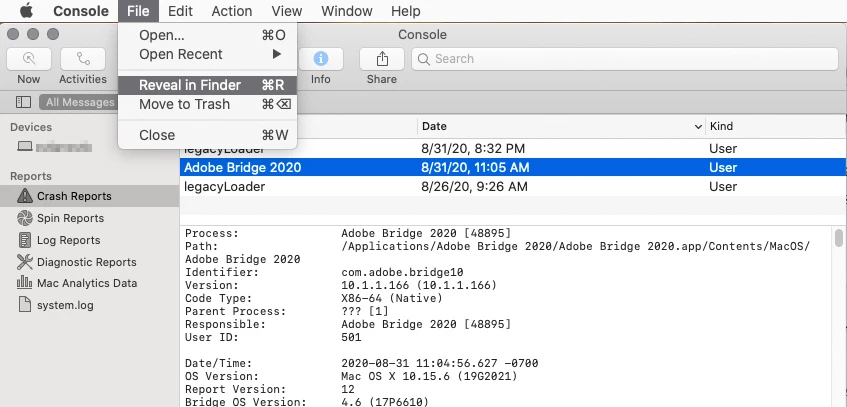
Task: Click the Identifier com.adobe.bridge10 text
Action: (x=402, y=272)
